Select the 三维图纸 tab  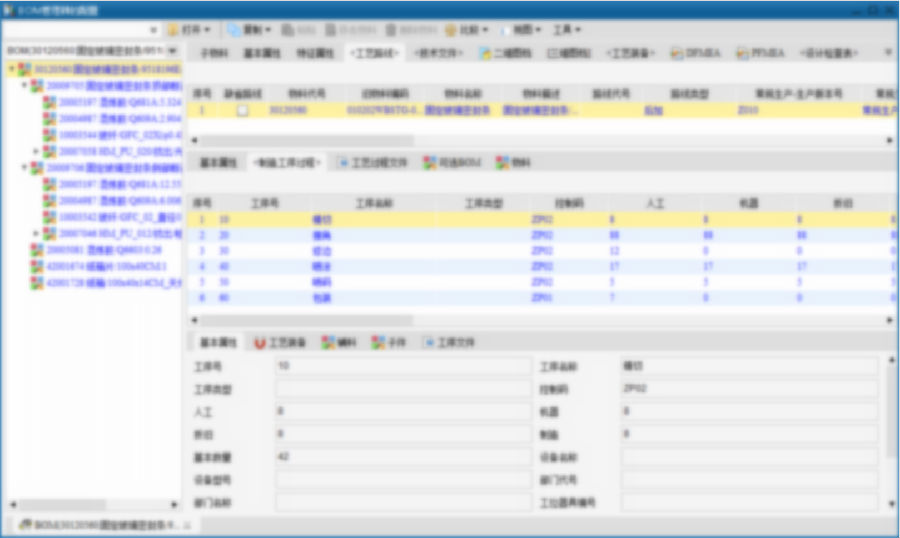[x=569, y=53]
